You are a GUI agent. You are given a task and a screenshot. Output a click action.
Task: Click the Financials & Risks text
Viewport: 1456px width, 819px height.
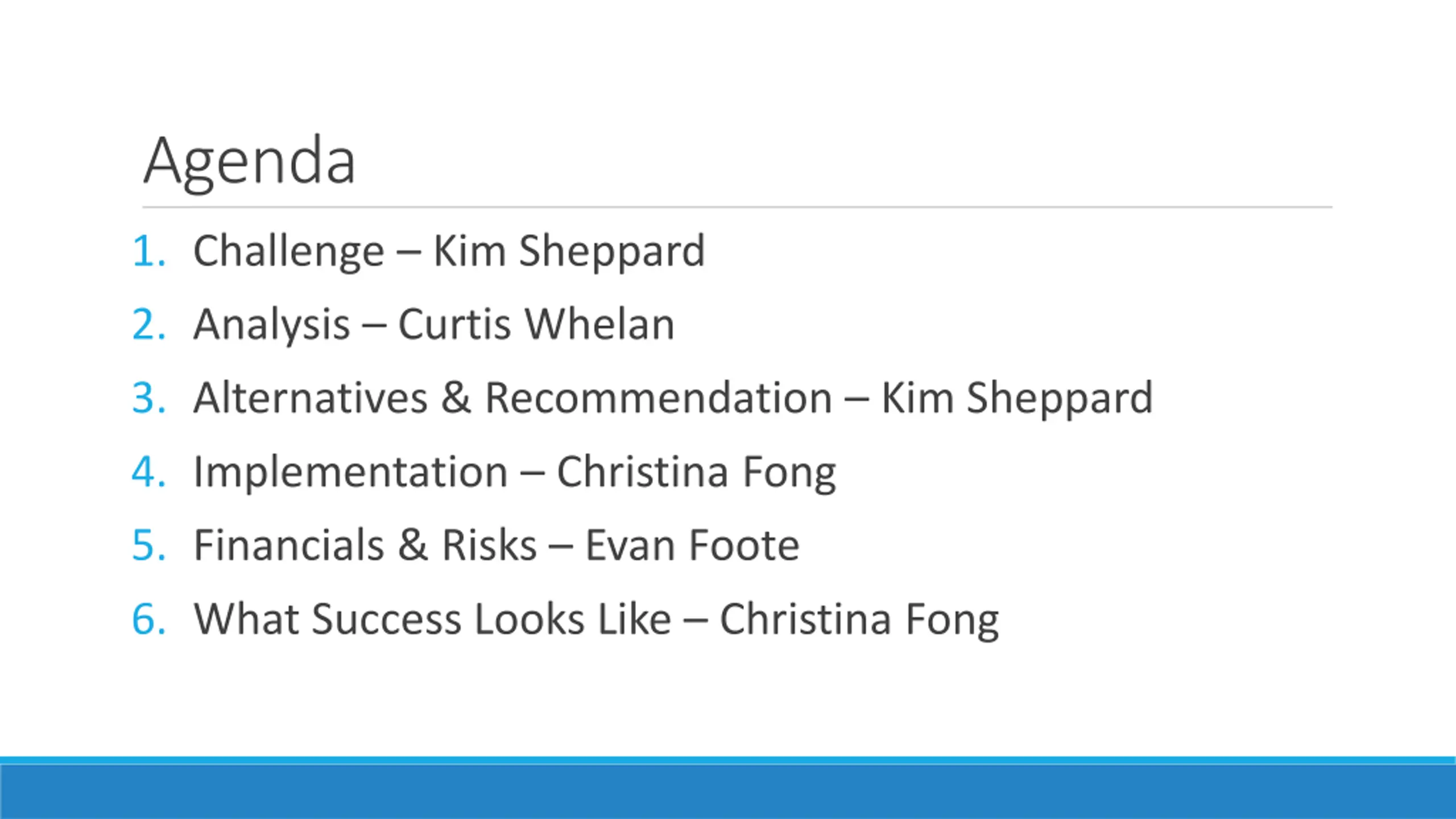click(x=365, y=545)
